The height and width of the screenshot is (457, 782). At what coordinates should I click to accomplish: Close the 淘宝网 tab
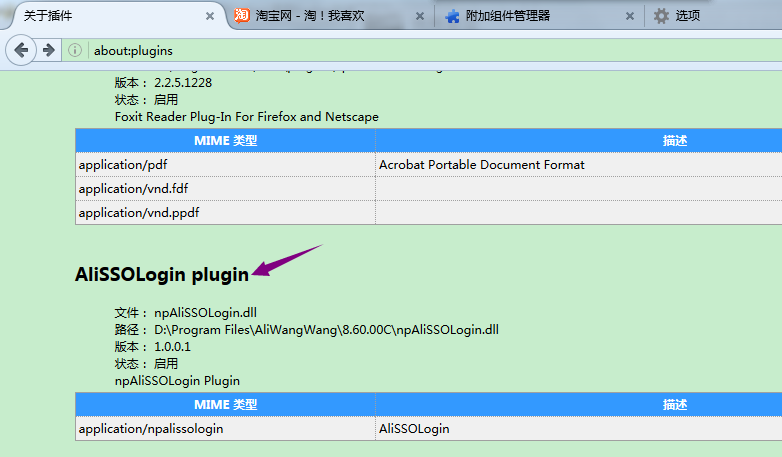tap(418, 16)
